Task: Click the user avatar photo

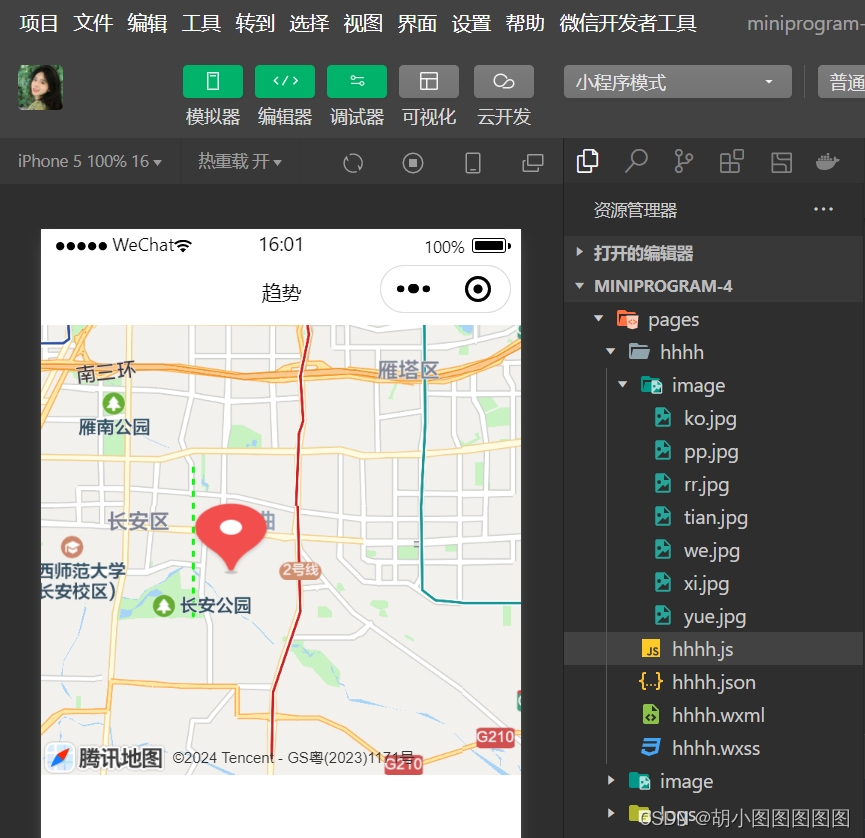Action: pos(40,87)
